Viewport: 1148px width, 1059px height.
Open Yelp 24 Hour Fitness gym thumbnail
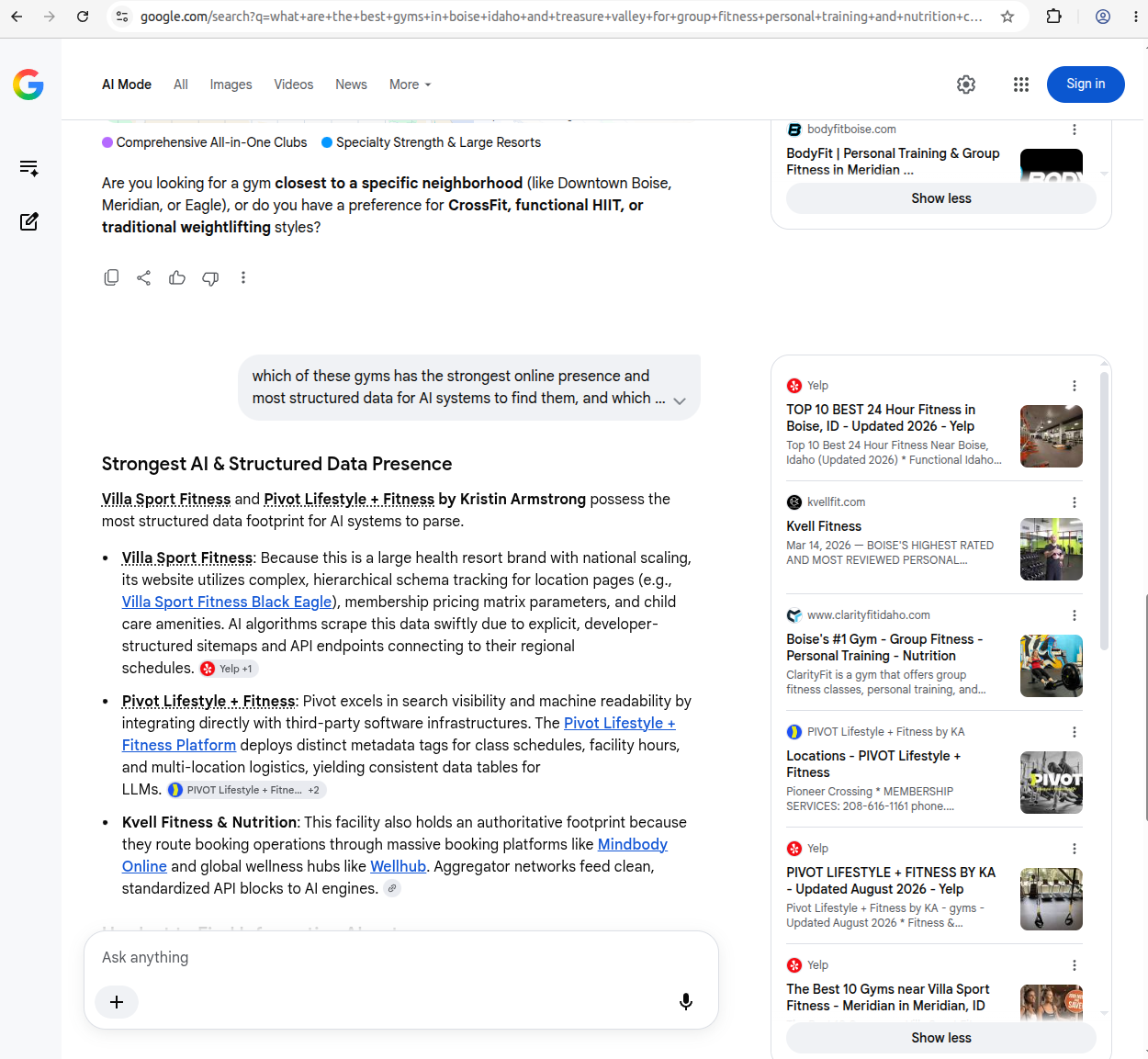1052,436
